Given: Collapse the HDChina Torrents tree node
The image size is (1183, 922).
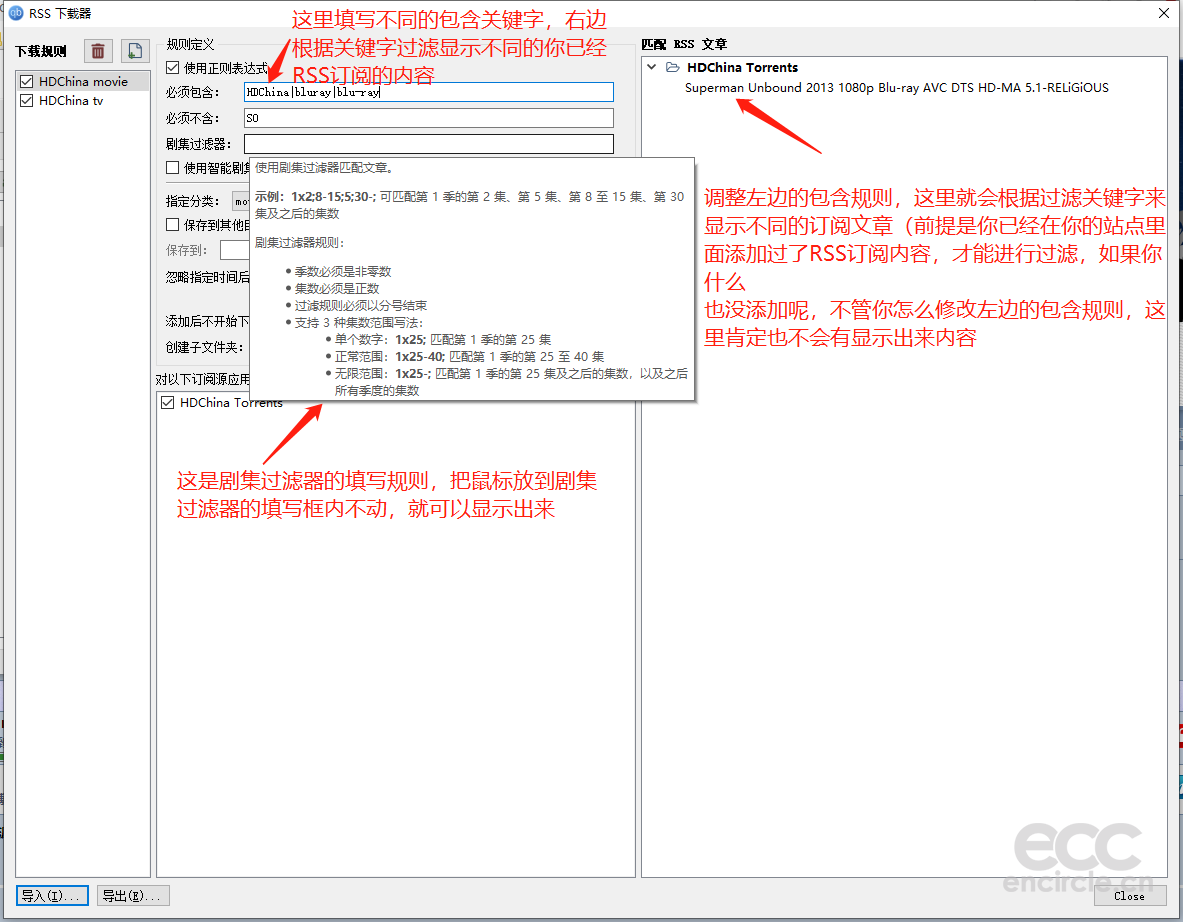Looking at the screenshot, I should pos(653,68).
